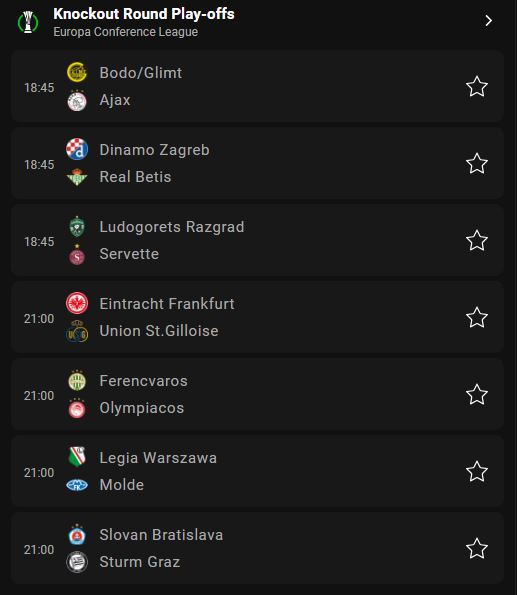Image resolution: width=517 pixels, height=595 pixels.
Task: Click the Dinamo Zagreb checkered crest
Action: click(x=77, y=149)
